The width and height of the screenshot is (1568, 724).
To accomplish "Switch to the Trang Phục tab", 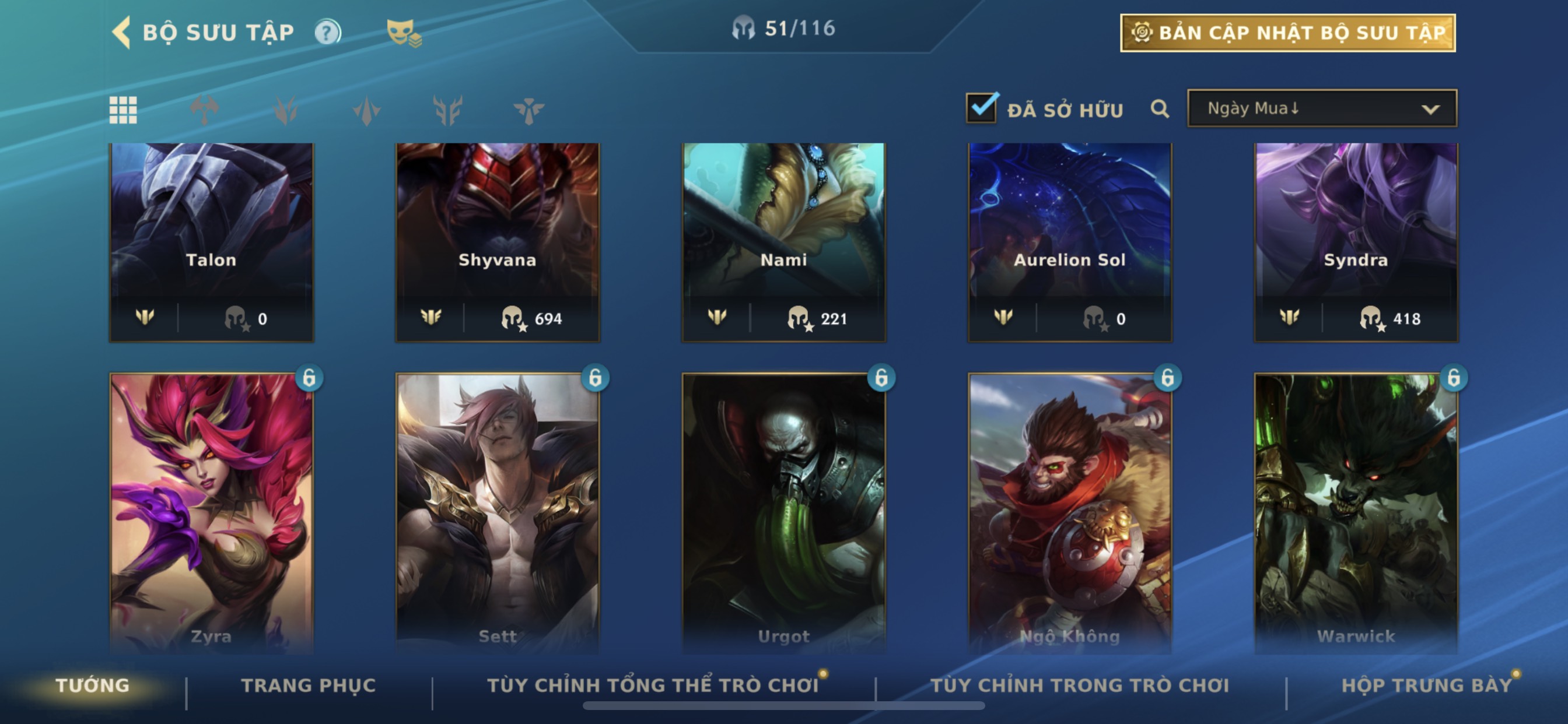I will coord(309,685).
